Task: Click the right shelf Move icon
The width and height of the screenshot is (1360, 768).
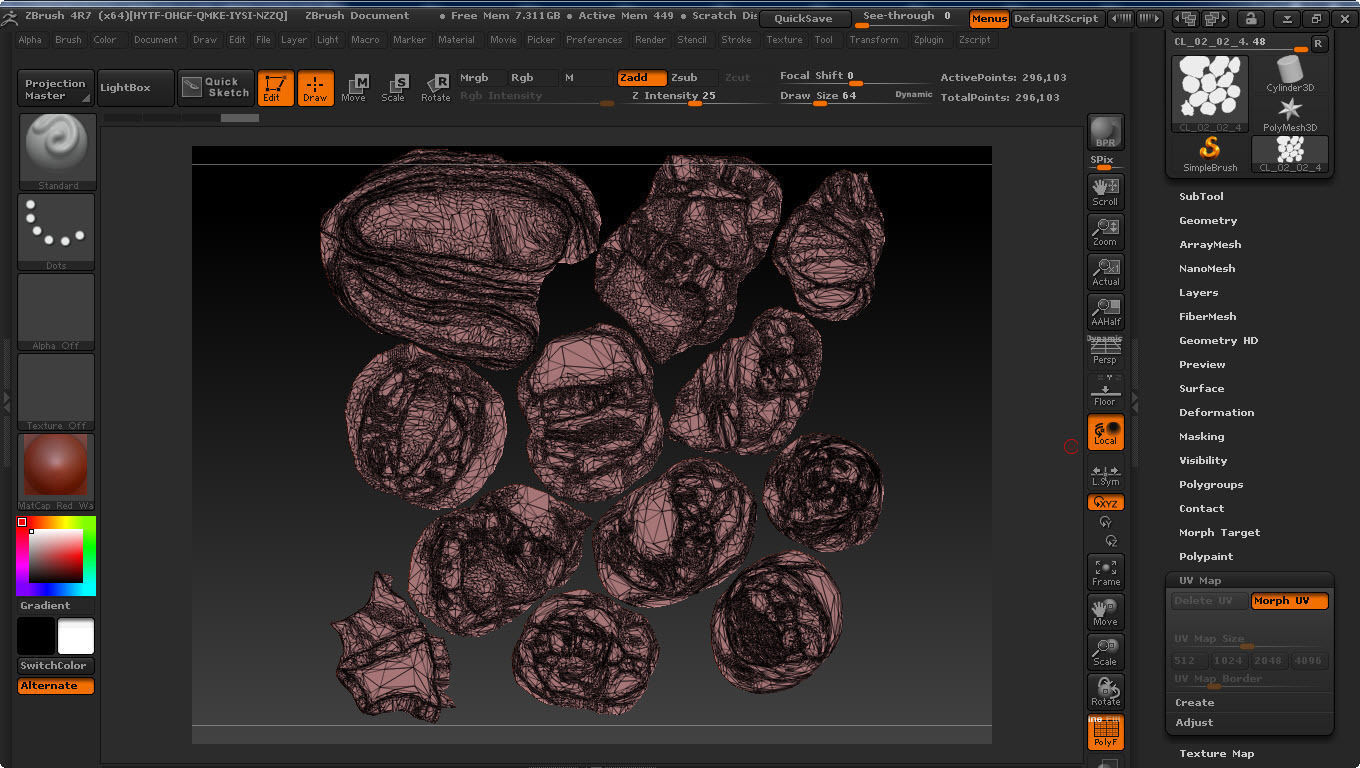Action: [x=1105, y=612]
